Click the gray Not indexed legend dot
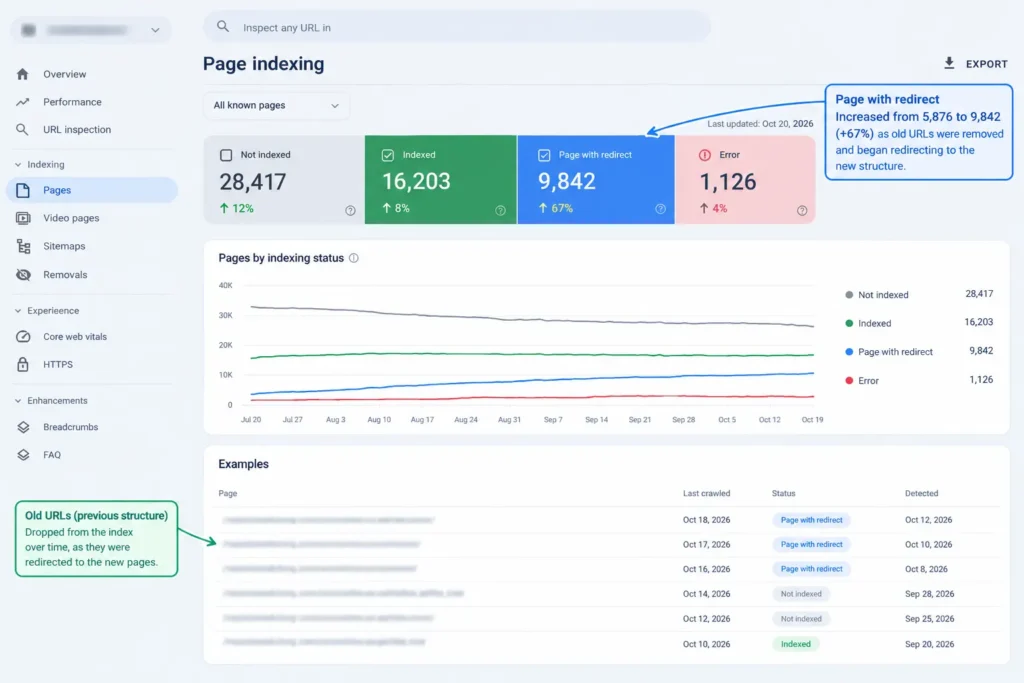The width and height of the screenshot is (1024, 683). 849,294
